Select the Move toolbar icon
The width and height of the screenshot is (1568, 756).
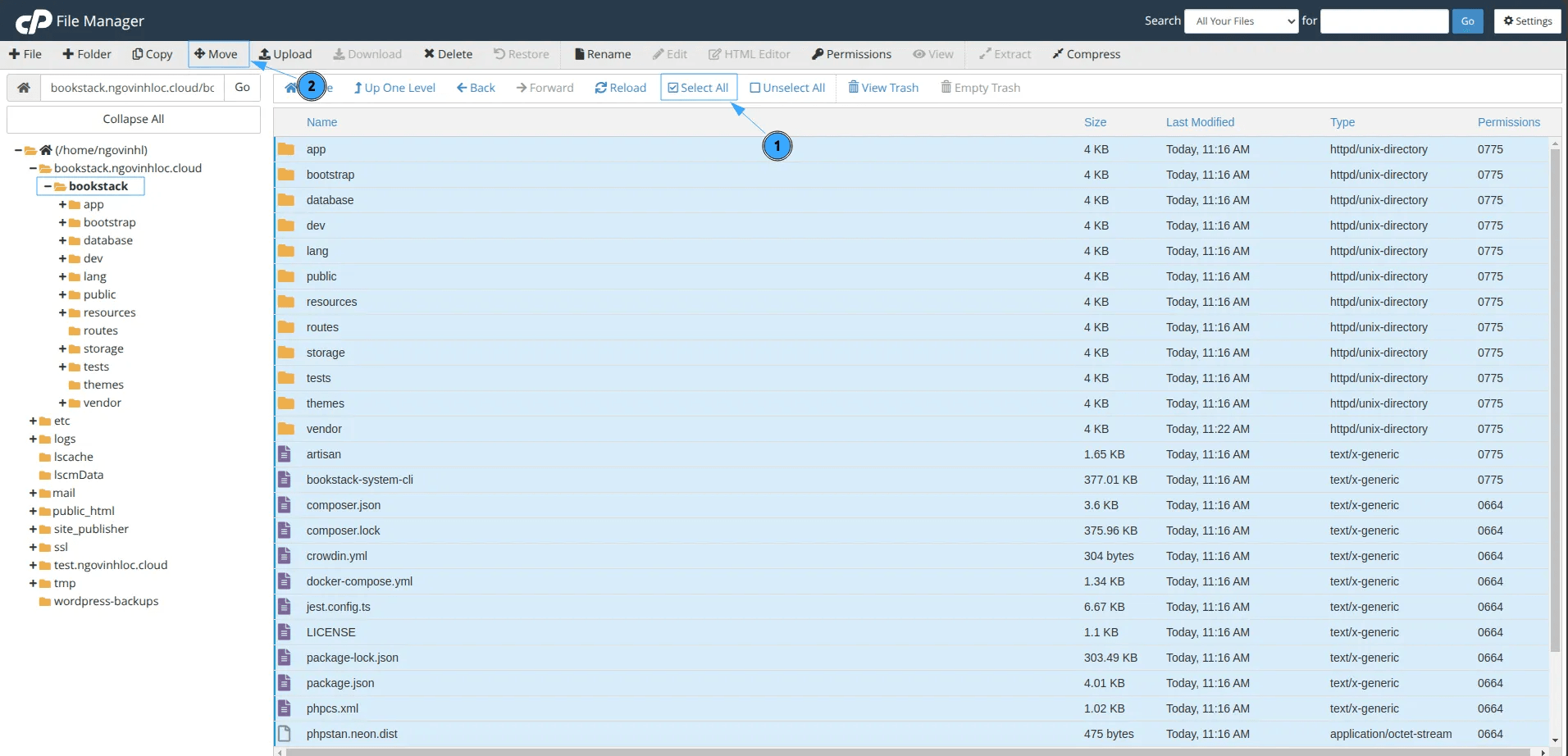(x=217, y=53)
